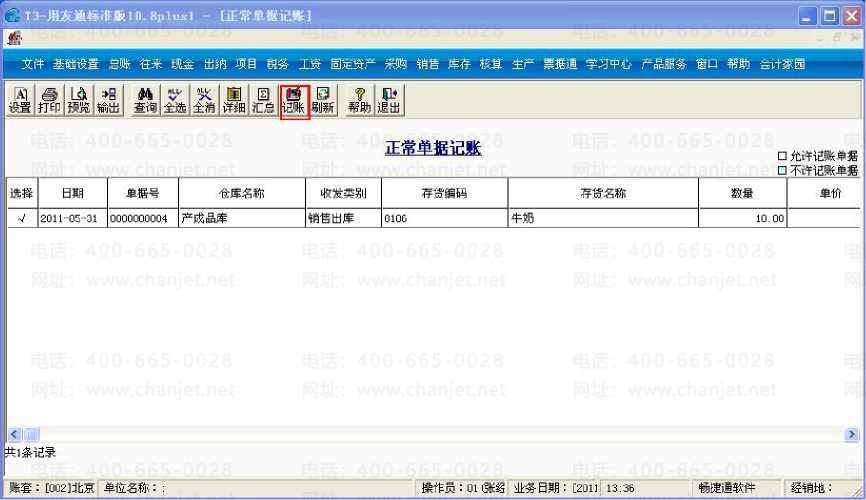The width and height of the screenshot is (866, 500).
Task: Select the 牛奶 inventory name cell
Action: click(x=603, y=218)
